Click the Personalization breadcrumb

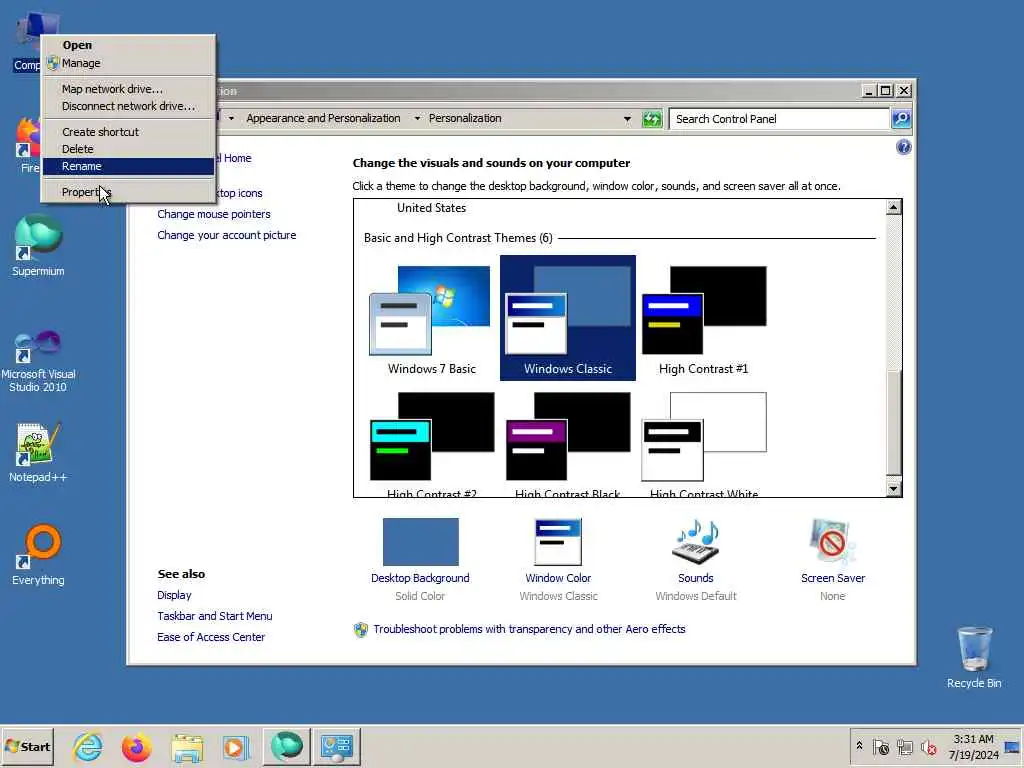(465, 118)
